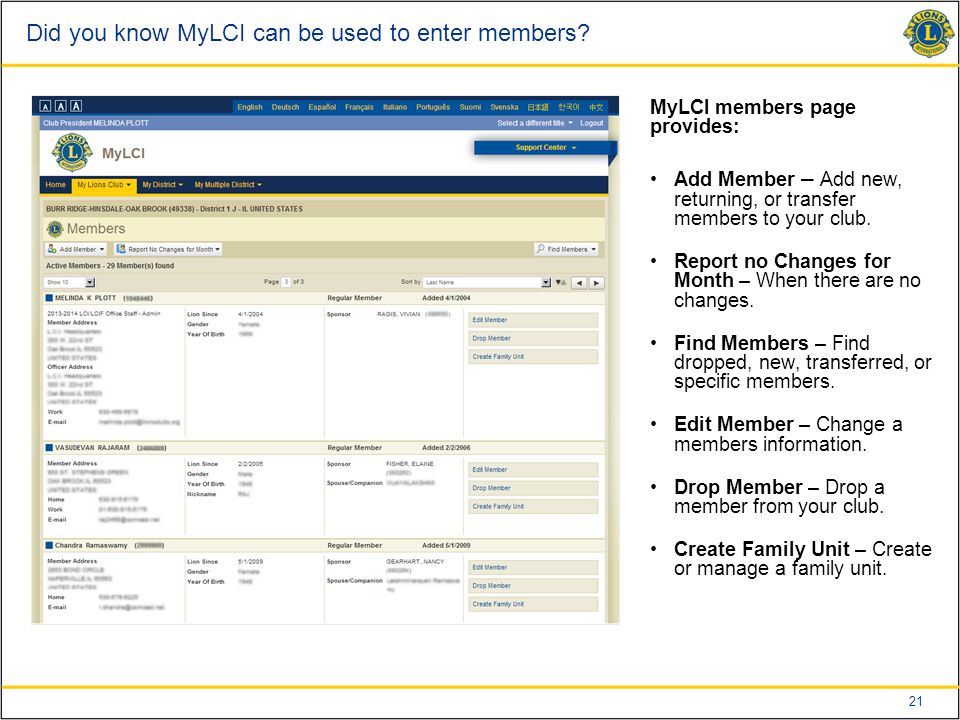Click Create Family Unit for VASUDEVAN RAJARAM
960x720 pixels.
click(x=533, y=506)
